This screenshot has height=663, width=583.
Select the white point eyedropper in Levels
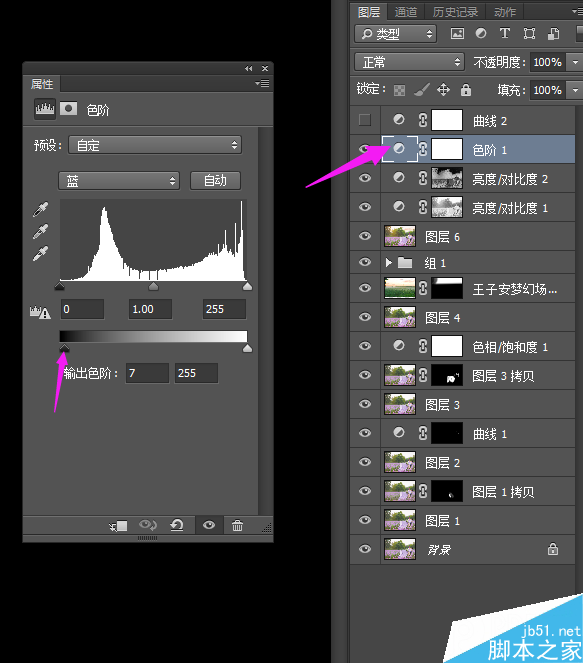click(41, 253)
